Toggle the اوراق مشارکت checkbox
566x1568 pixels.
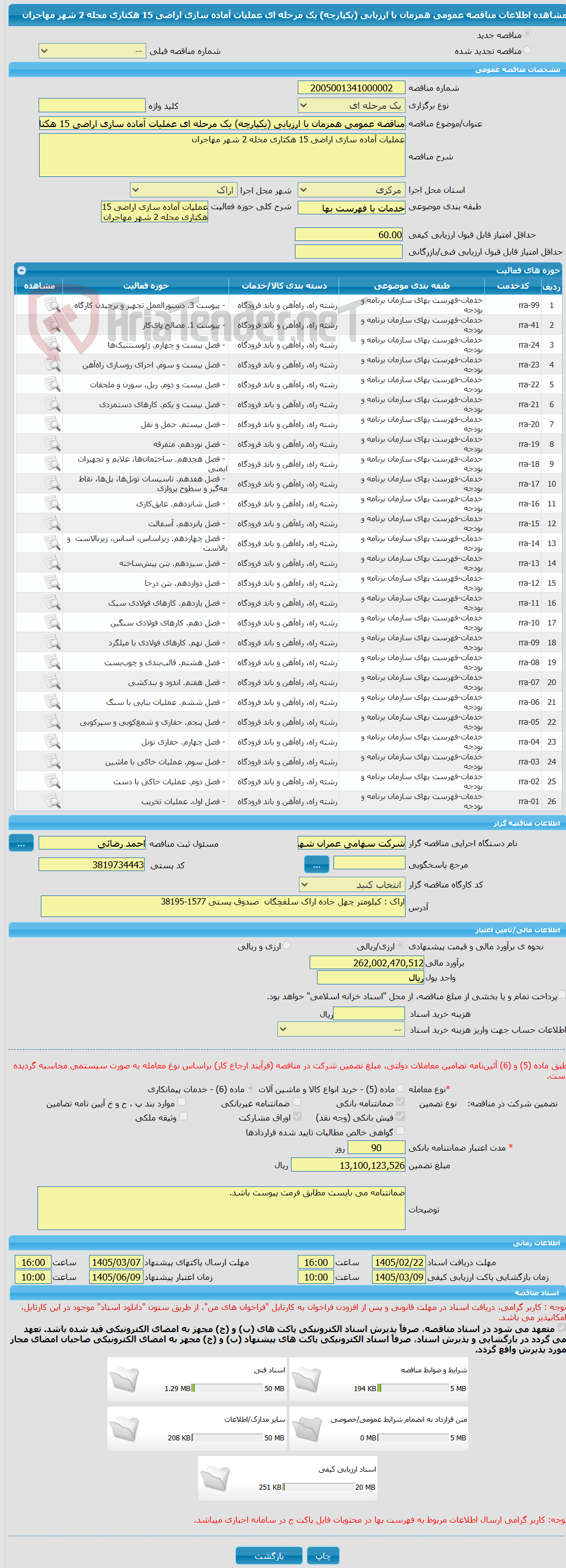point(297,1117)
